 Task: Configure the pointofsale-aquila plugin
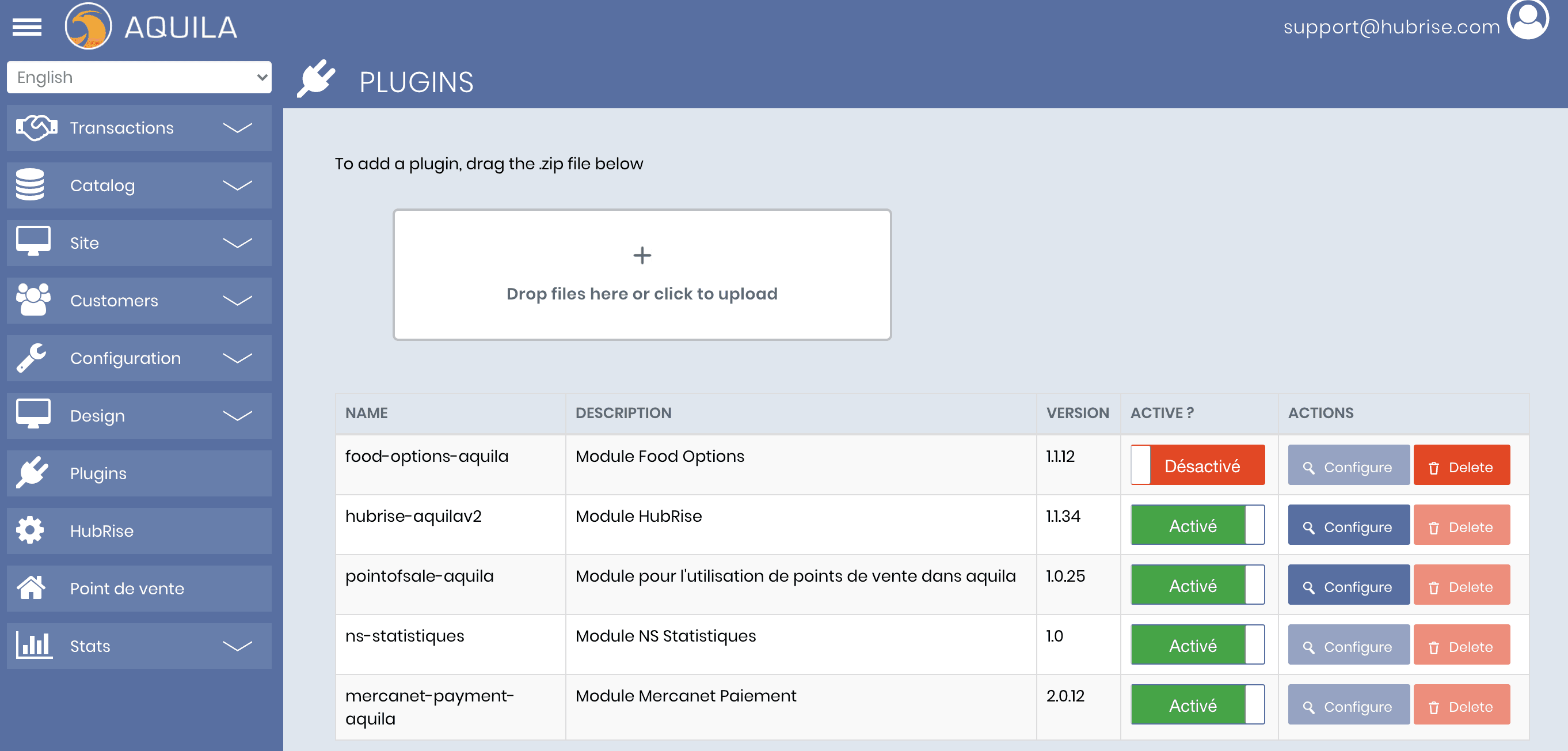coord(1348,586)
